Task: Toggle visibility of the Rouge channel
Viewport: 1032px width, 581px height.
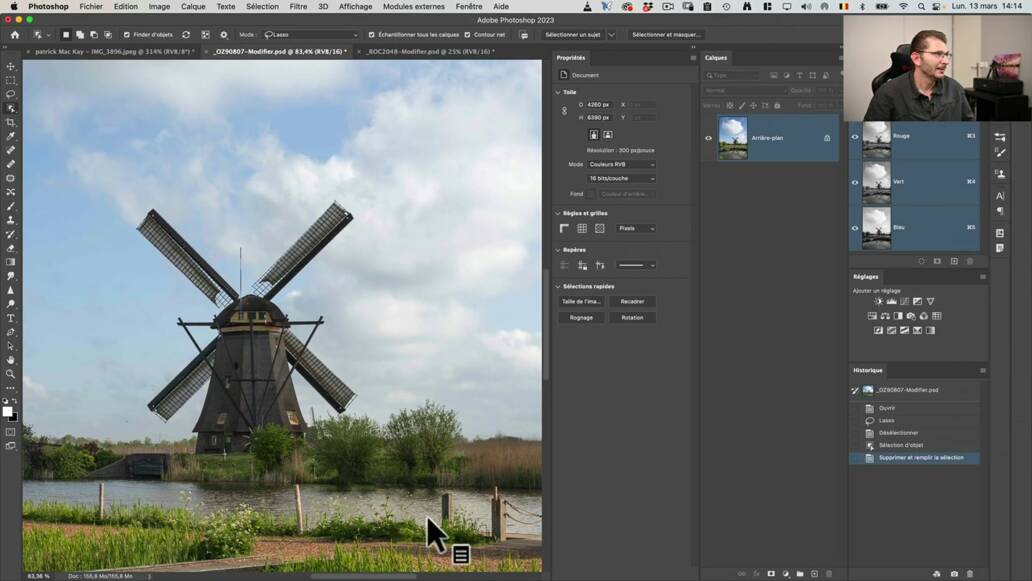Action: (x=854, y=137)
